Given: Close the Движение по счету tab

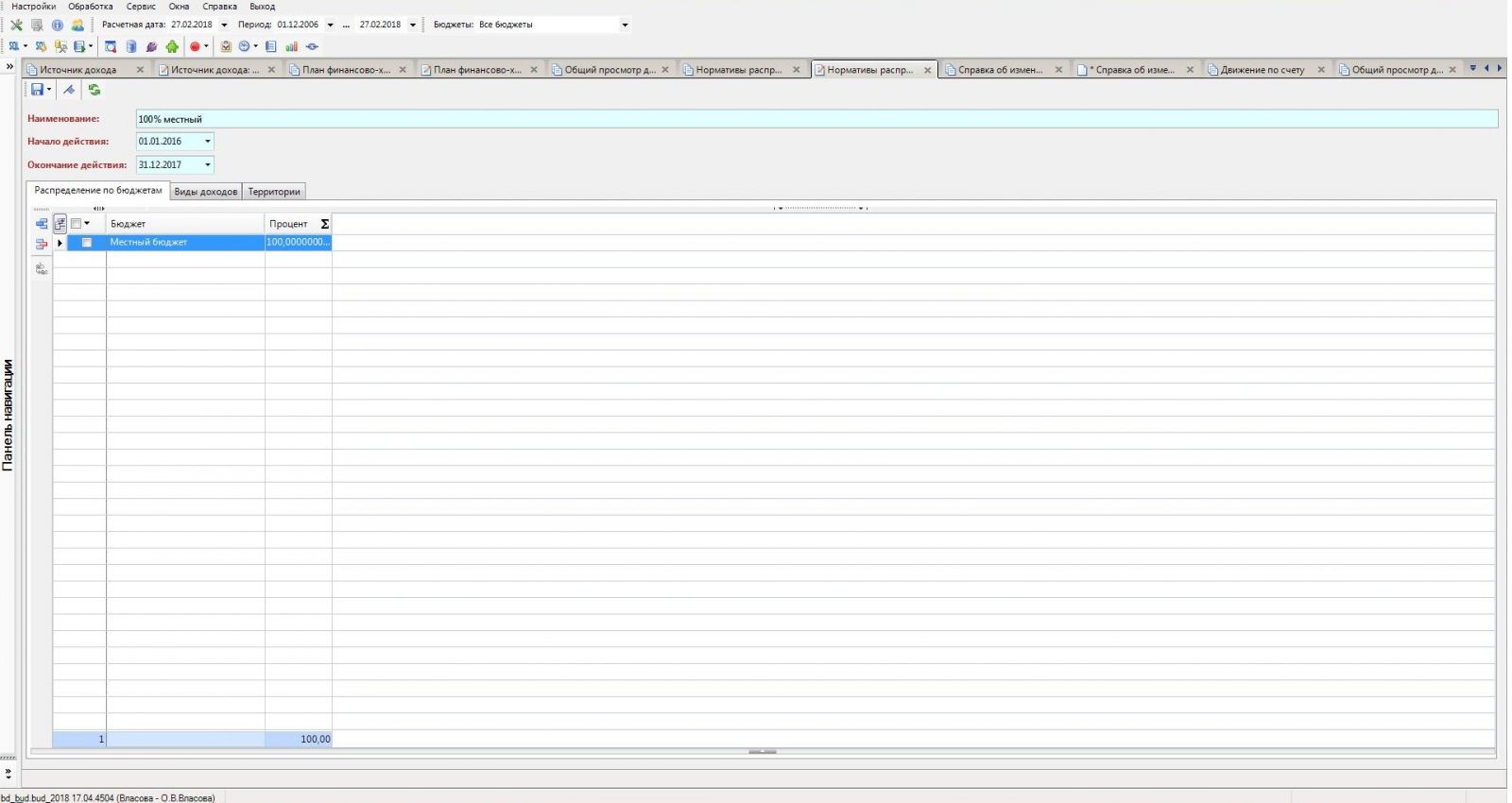Looking at the screenshot, I should [1321, 70].
